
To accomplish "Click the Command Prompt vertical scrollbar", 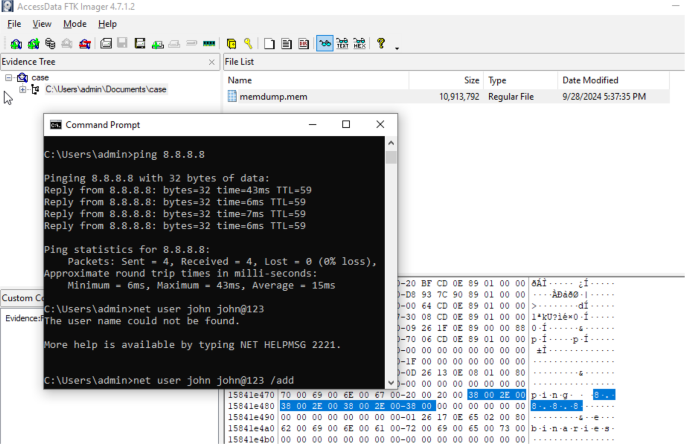I will pyautogui.click(x=391, y=260).
